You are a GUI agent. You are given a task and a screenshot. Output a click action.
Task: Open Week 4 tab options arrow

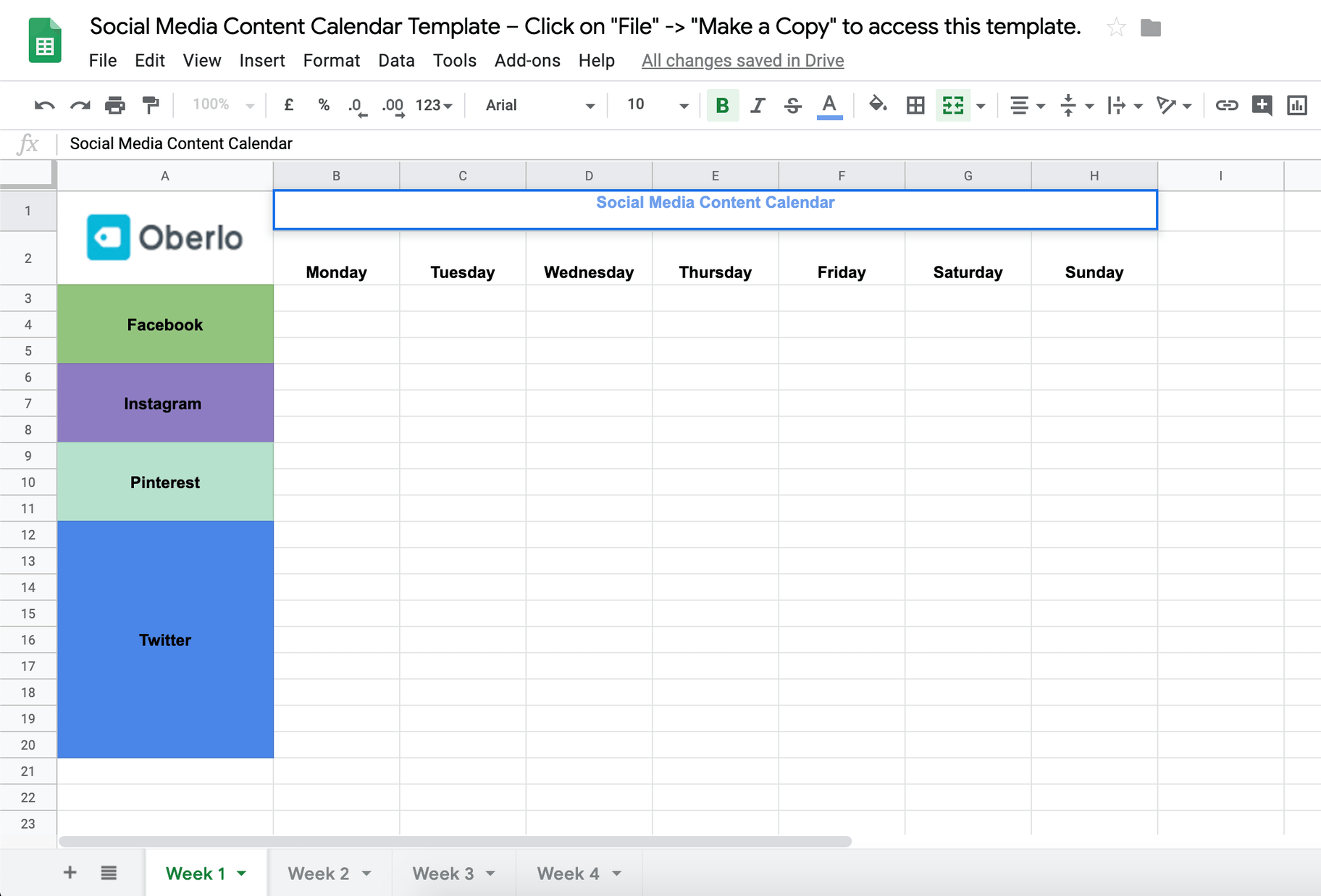coord(616,874)
